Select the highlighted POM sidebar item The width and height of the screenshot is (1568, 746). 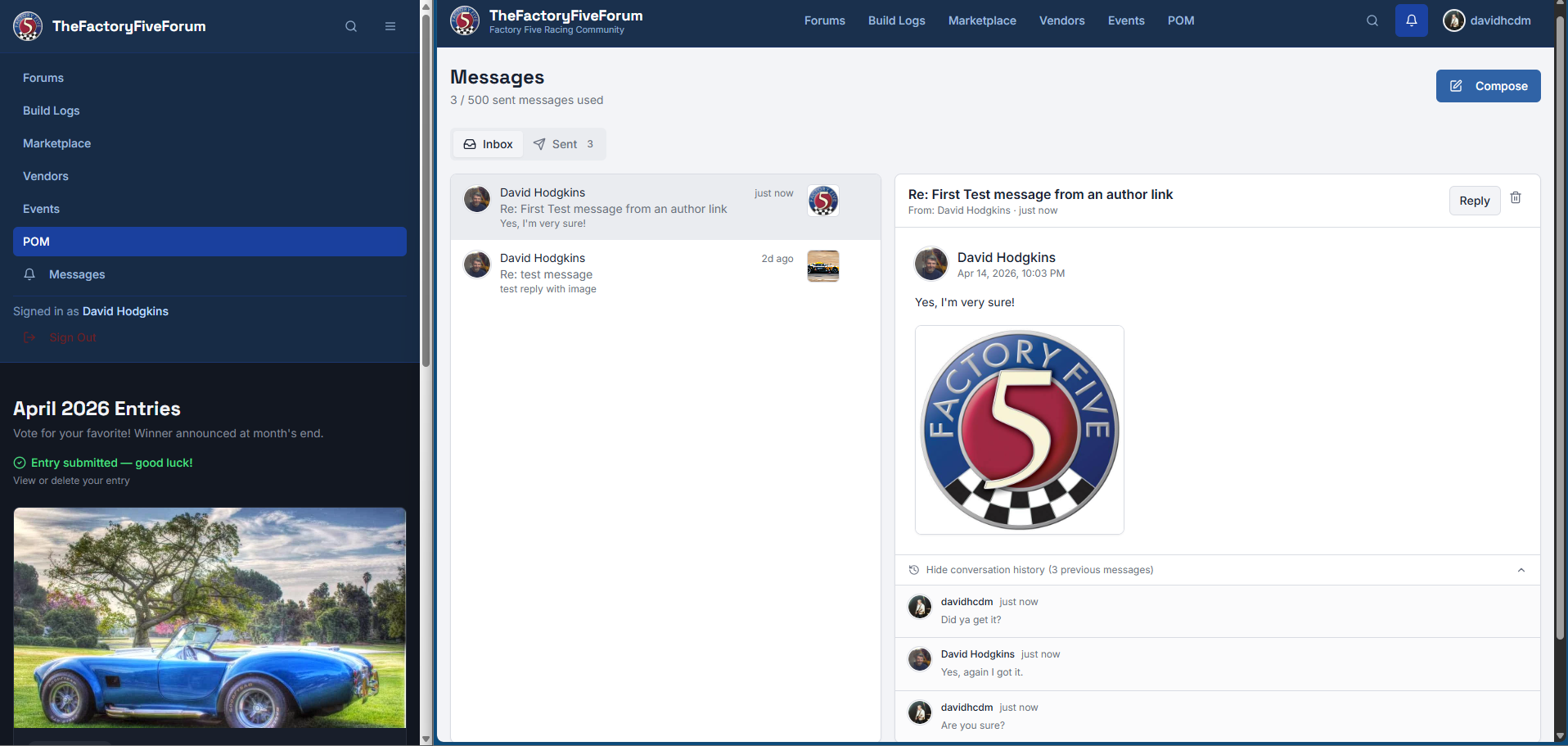pos(210,242)
